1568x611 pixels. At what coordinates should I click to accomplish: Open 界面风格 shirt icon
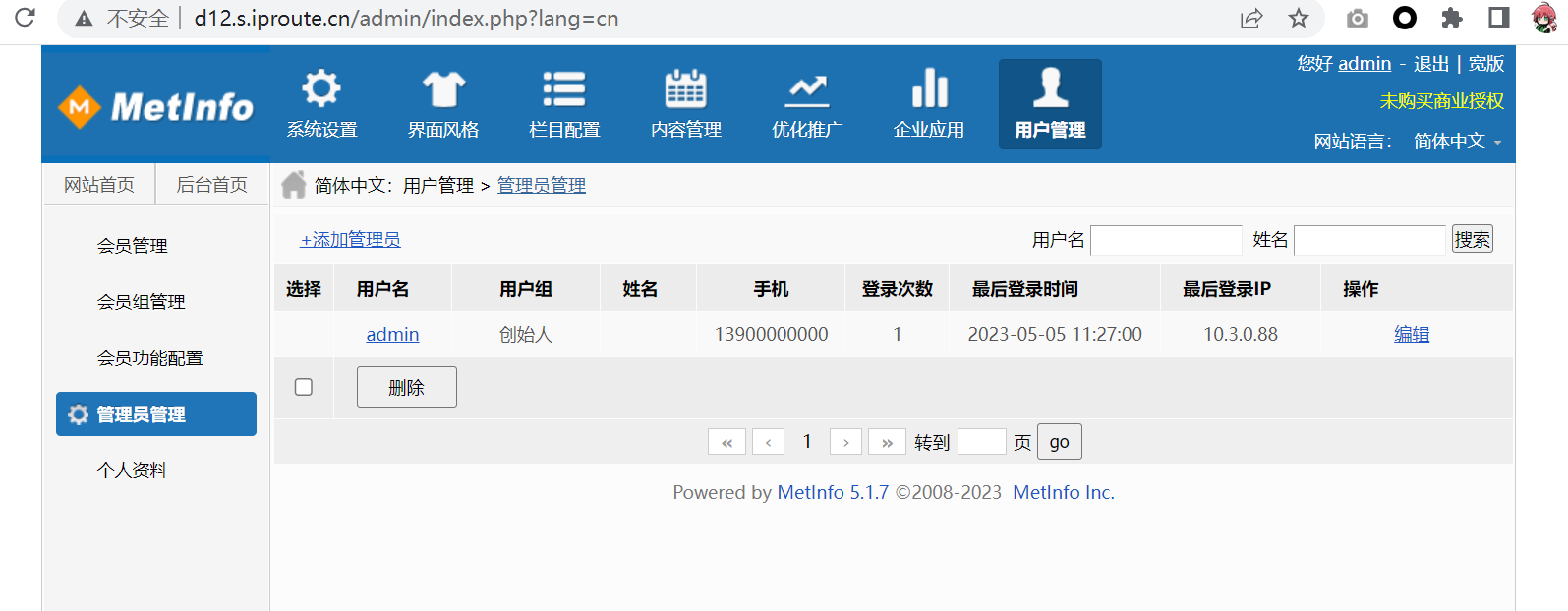click(x=443, y=89)
